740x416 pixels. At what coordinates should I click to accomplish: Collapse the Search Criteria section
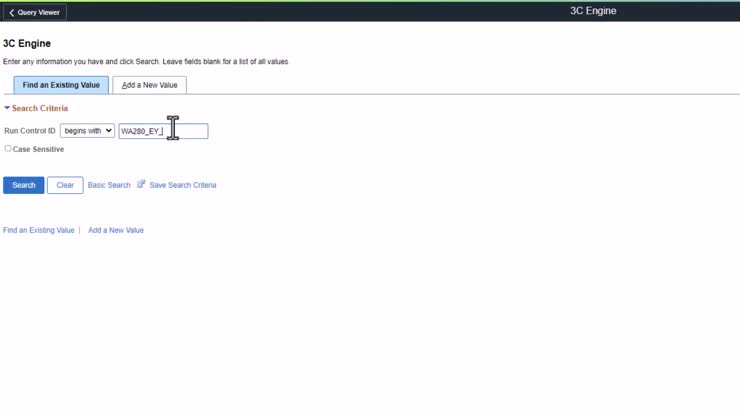coord(7,108)
